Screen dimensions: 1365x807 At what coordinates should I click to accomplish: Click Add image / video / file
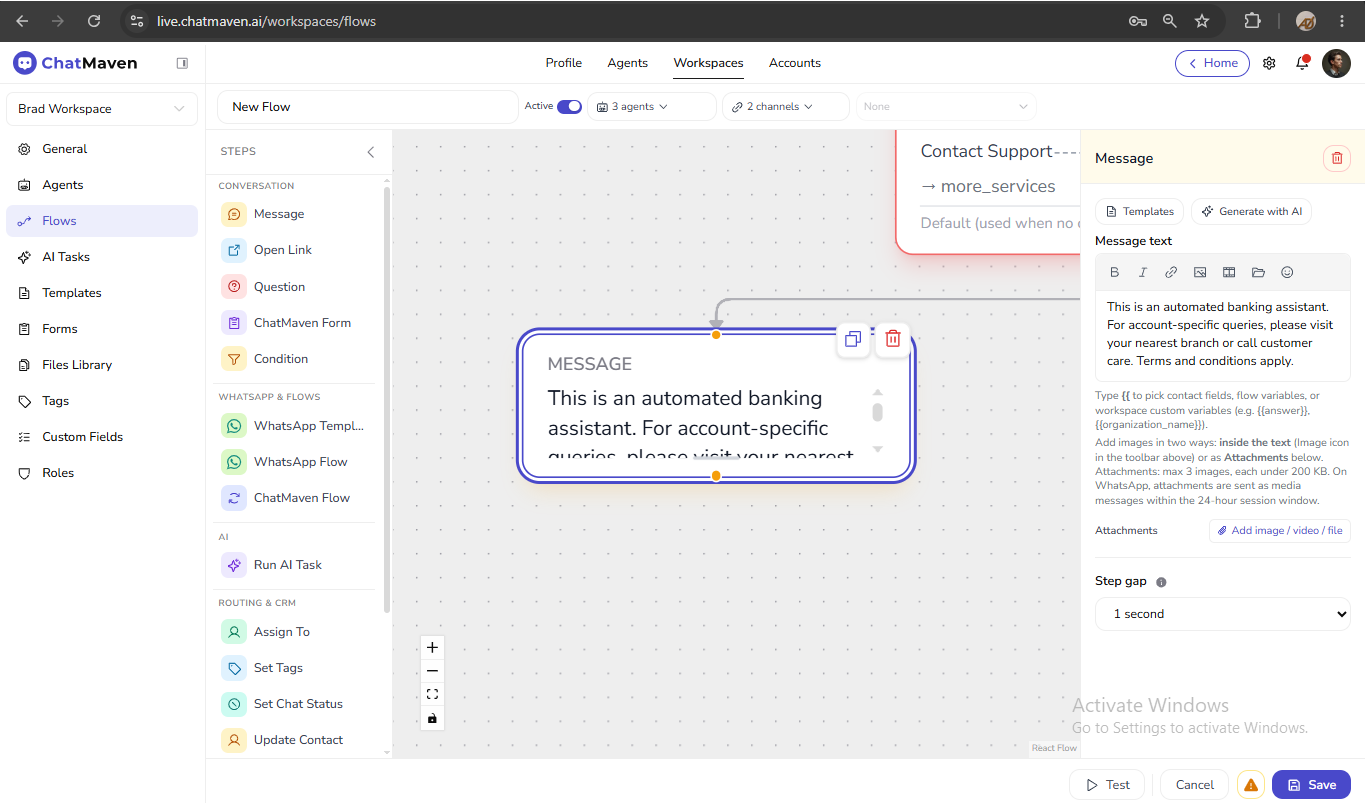tap(1280, 531)
